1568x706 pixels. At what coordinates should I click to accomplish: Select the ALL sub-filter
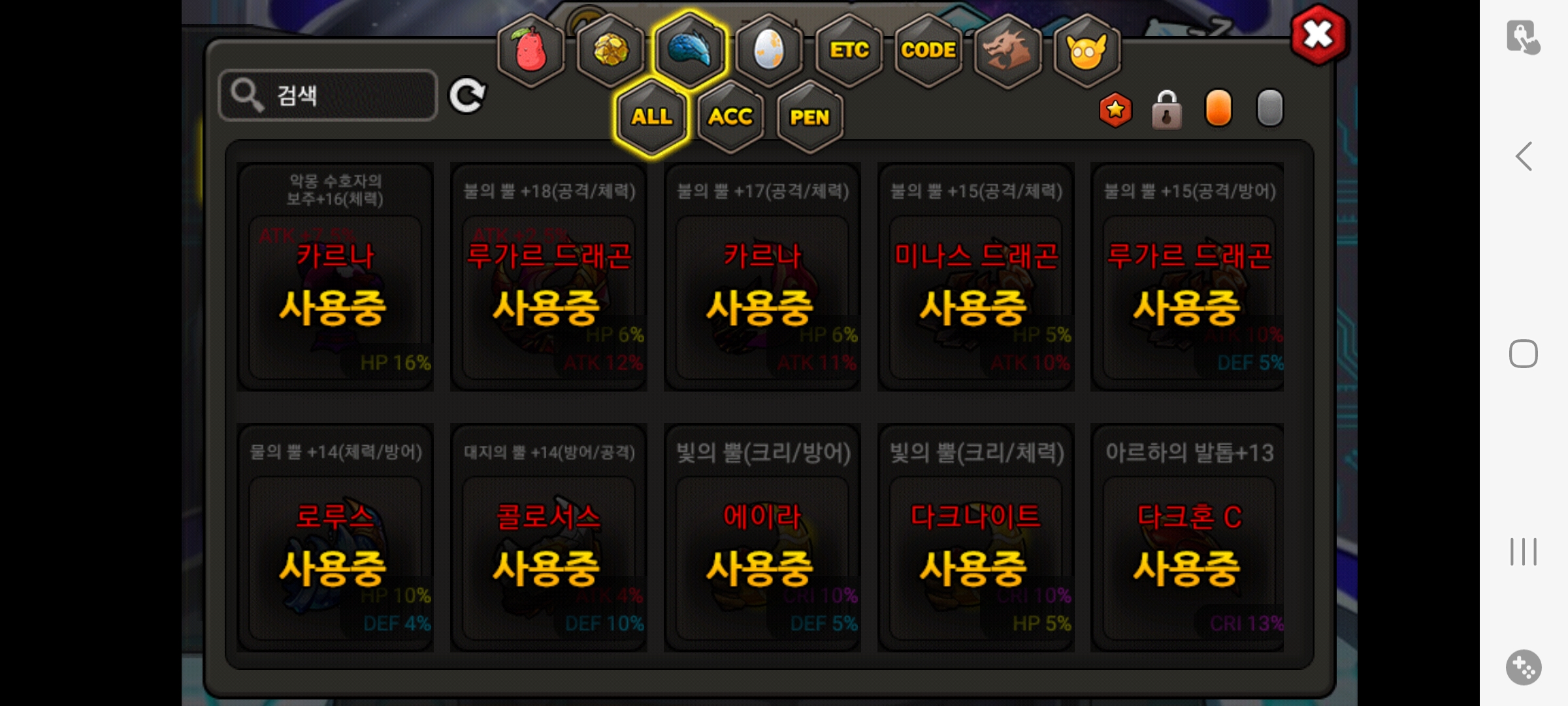coord(651,117)
